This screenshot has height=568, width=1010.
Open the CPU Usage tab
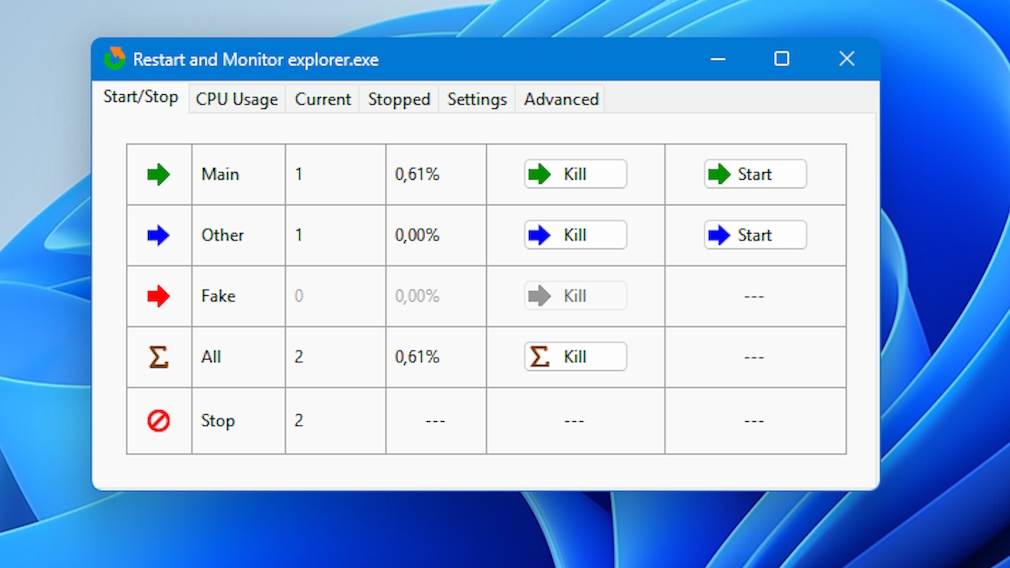(x=236, y=99)
